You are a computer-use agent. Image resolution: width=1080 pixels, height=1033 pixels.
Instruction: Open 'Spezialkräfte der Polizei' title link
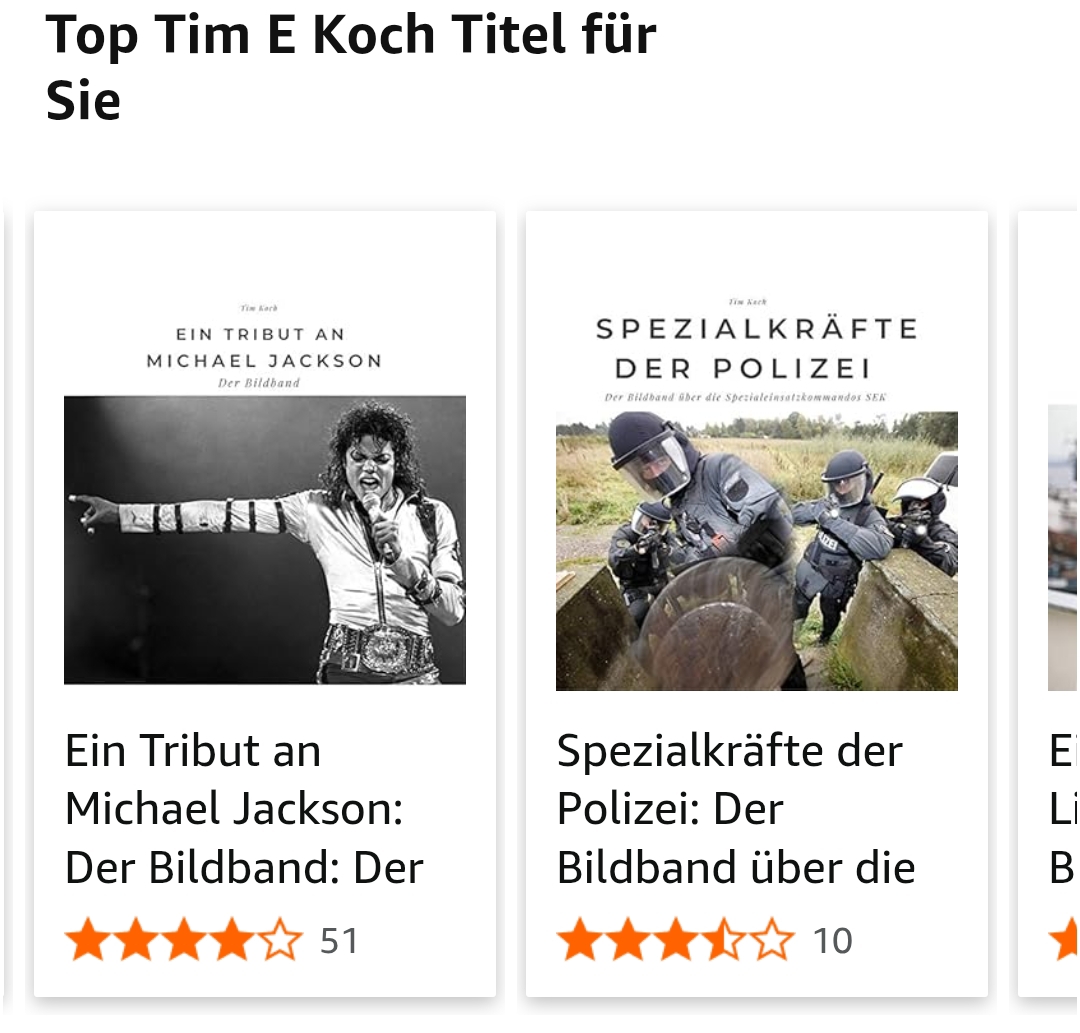pos(736,809)
